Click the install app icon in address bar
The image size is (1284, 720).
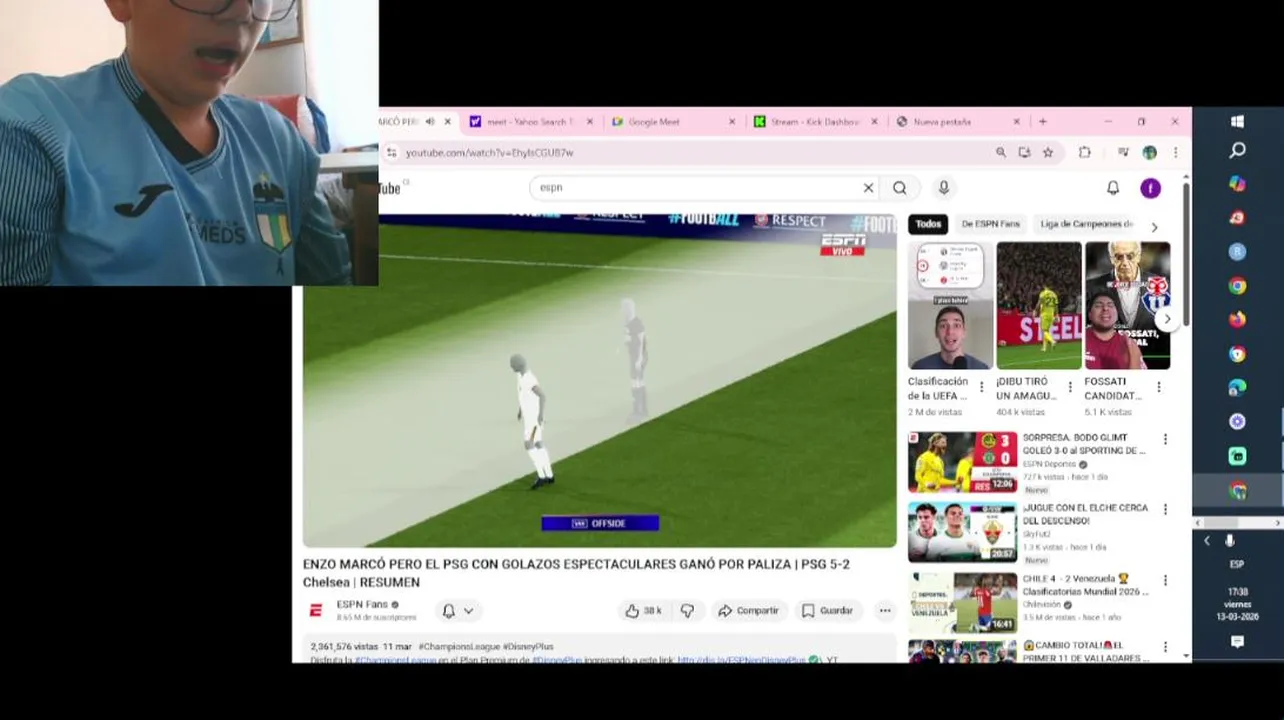pyautogui.click(x=1024, y=152)
